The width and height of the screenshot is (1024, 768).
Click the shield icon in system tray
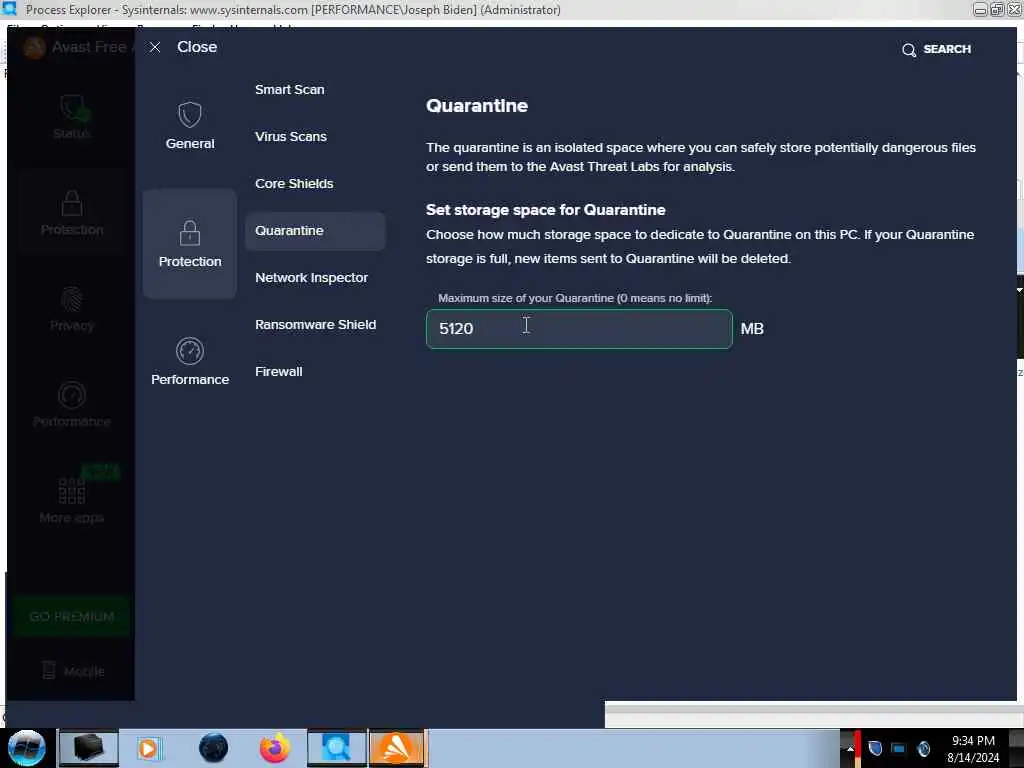pos(875,748)
